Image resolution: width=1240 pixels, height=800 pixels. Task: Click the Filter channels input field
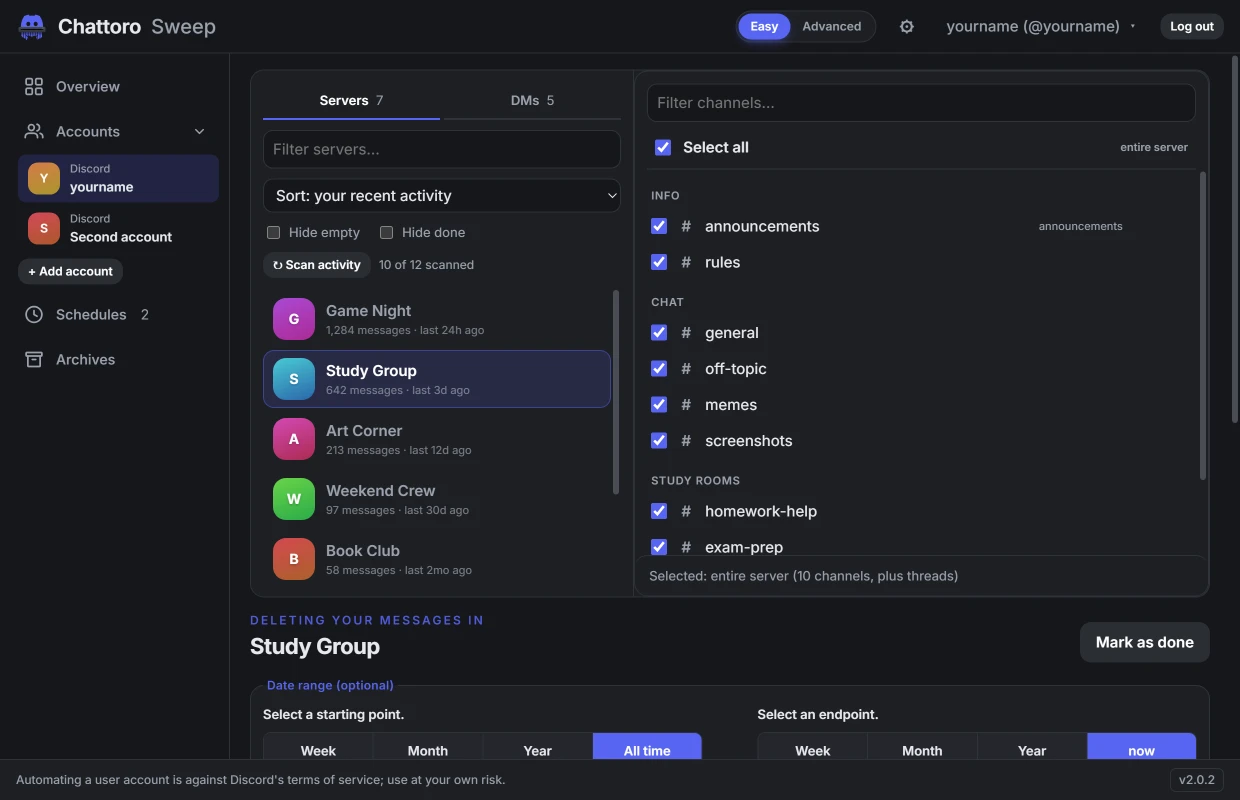click(921, 103)
